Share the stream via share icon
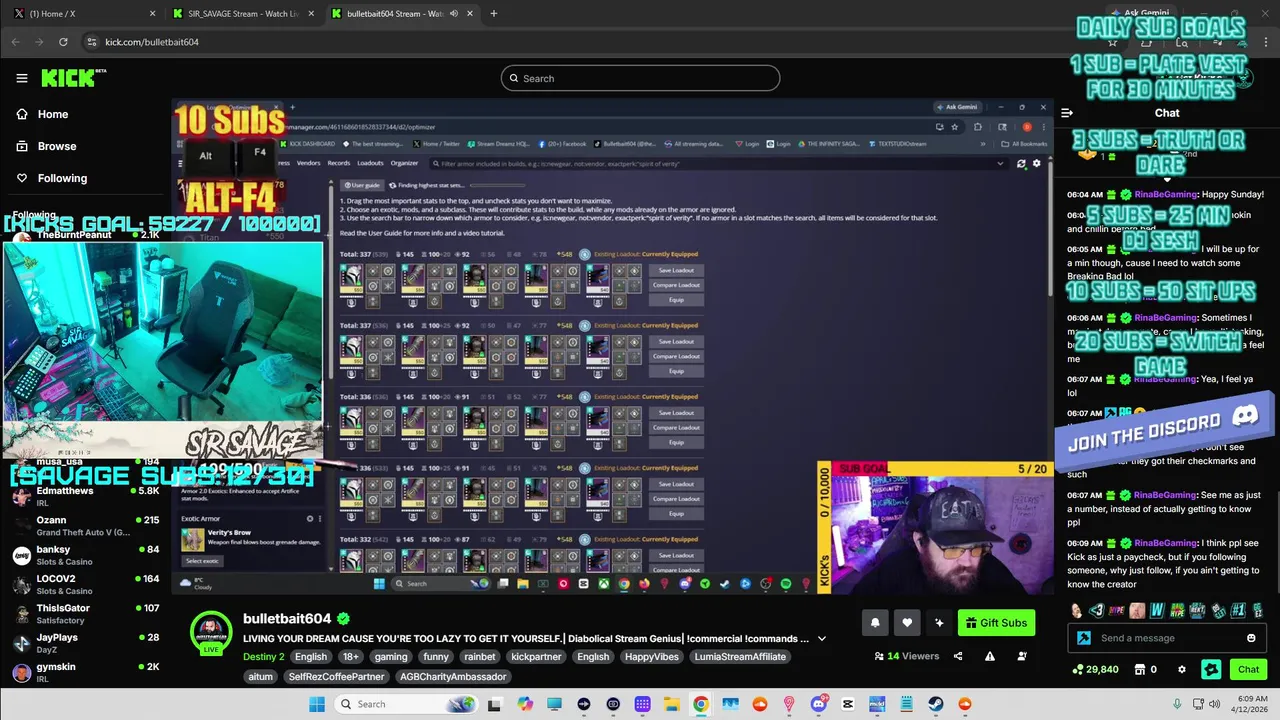The width and height of the screenshot is (1280, 720). pyautogui.click(x=958, y=656)
